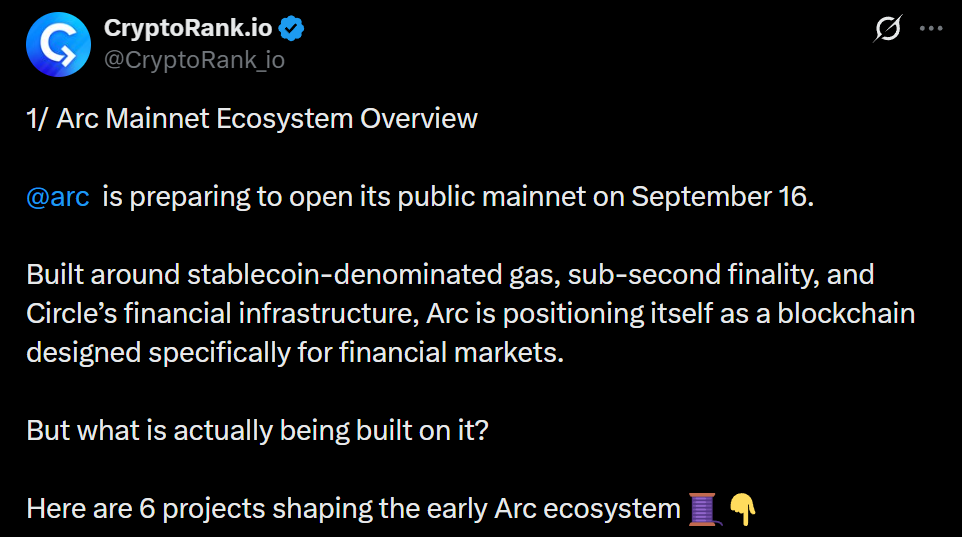Click the phrase "stablecoin-denominated gas"
Image resolution: width=962 pixels, height=537 pixels.
coord(373,275)
